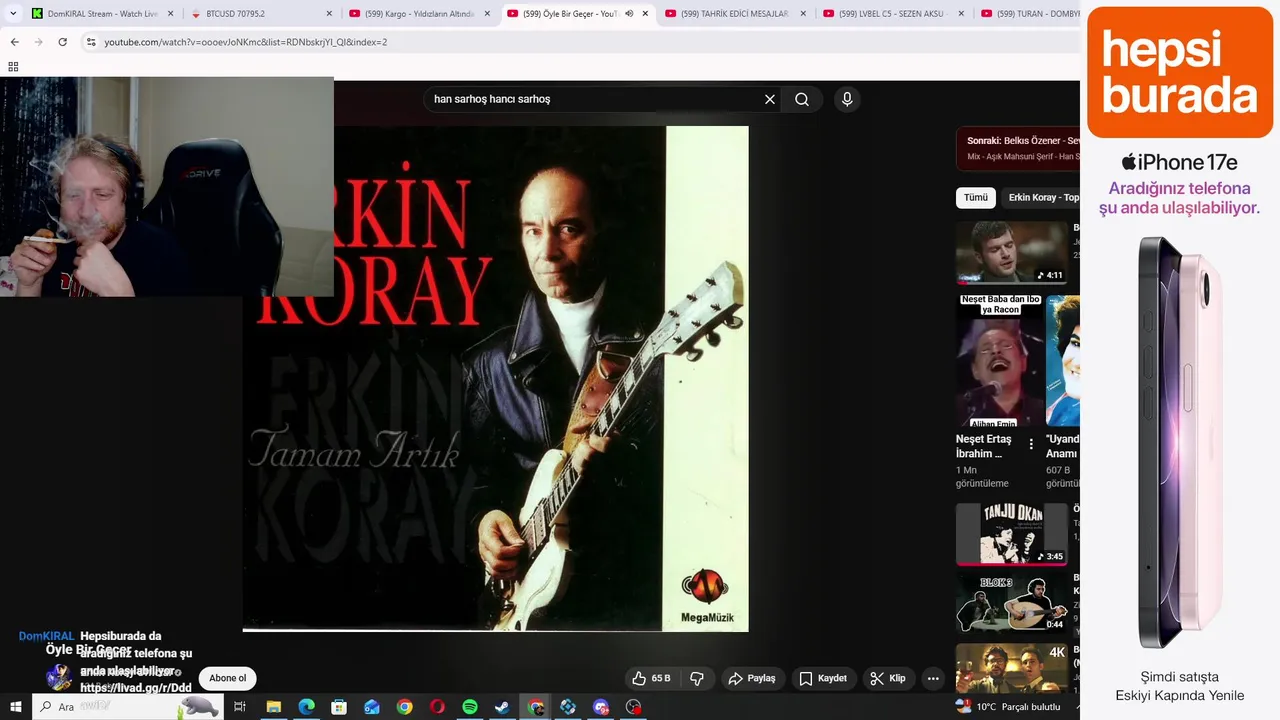Close the BTCUSD tab
1280x720 pixels.
point(329,14)
